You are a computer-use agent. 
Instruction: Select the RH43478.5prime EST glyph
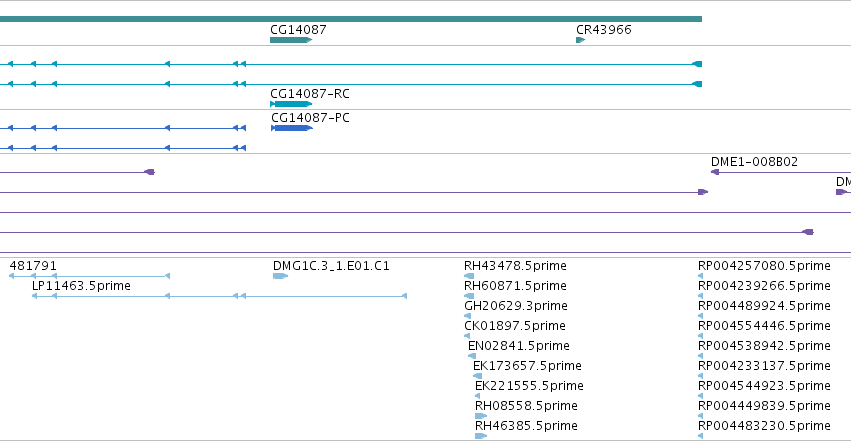469,276
